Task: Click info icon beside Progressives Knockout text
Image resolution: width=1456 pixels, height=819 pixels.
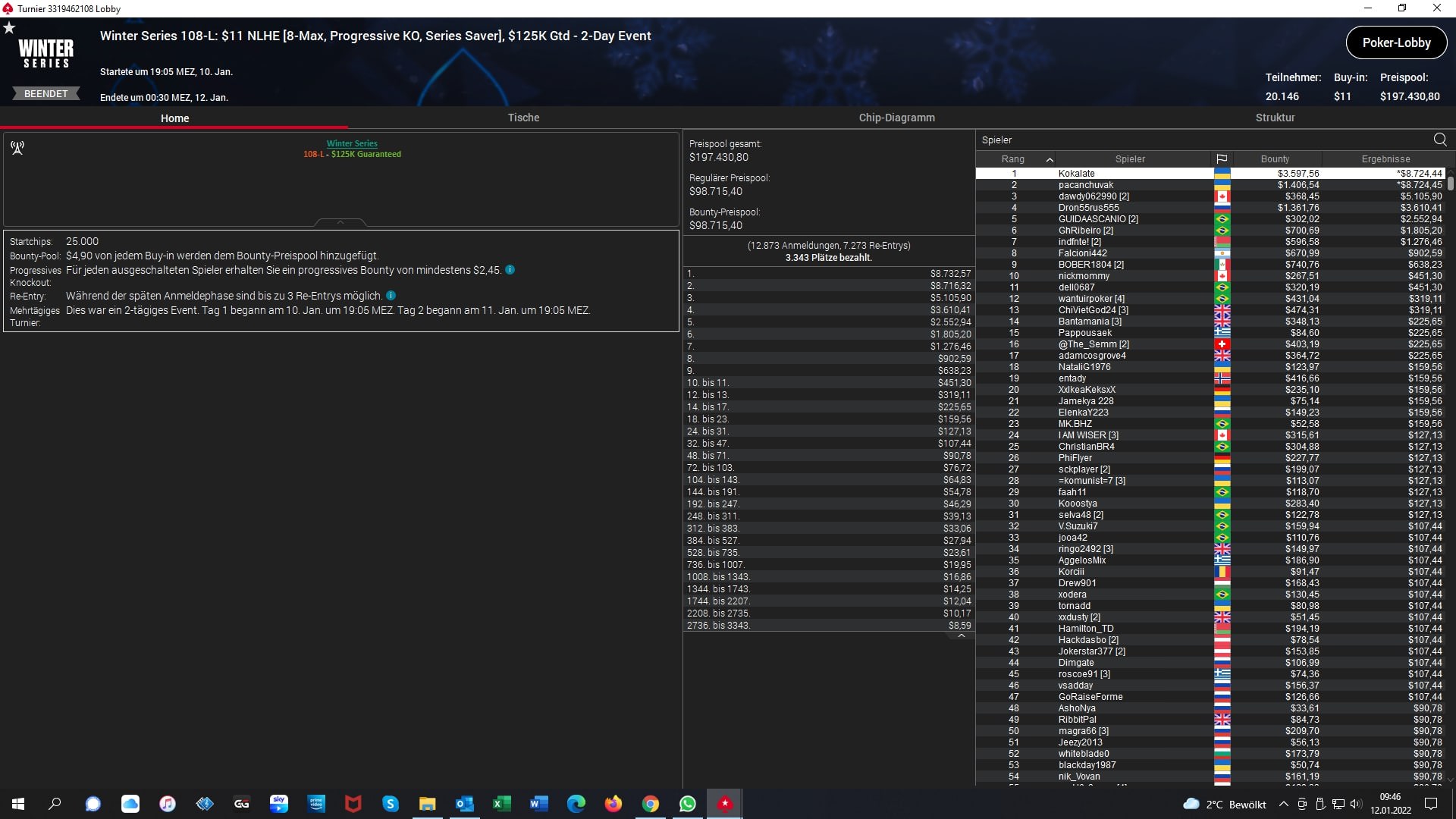Action: click(510, 270)
